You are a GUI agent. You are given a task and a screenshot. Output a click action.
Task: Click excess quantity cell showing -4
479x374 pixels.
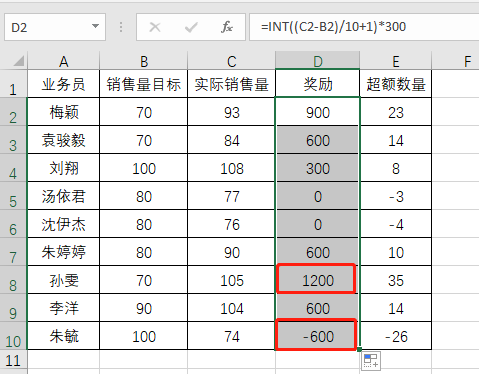point(396,224)
